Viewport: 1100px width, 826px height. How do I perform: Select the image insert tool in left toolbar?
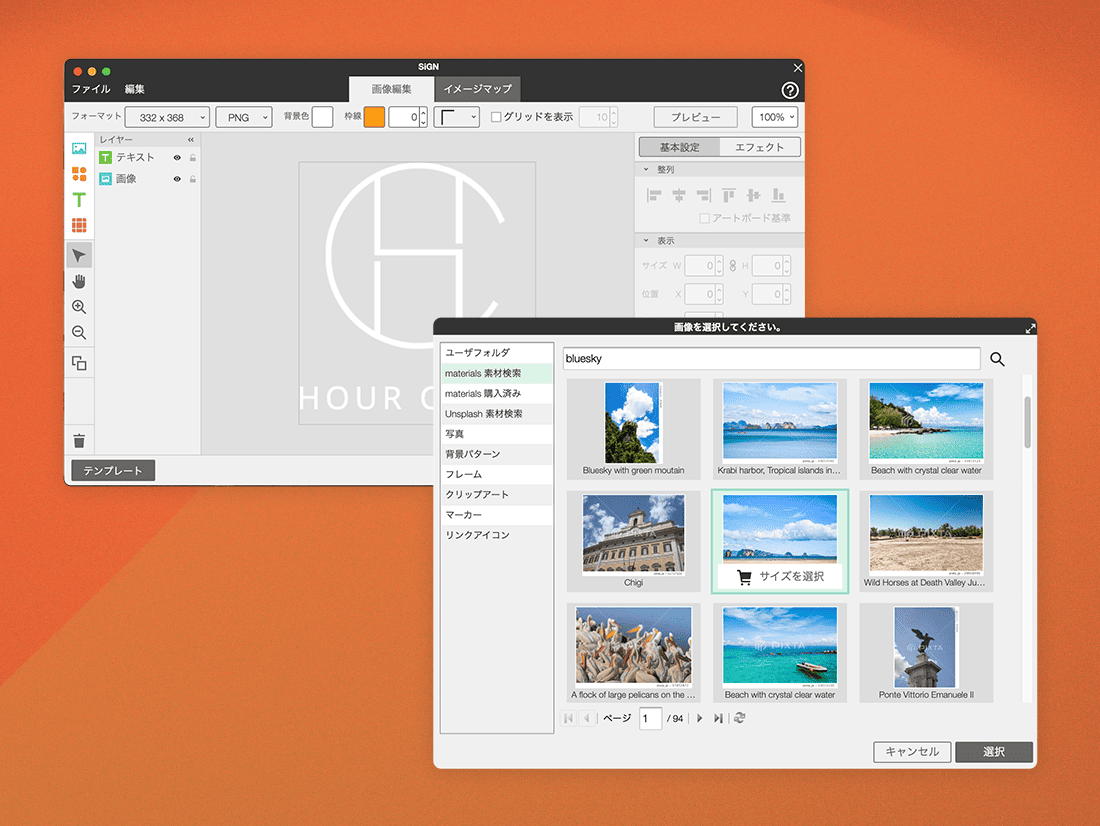[79, 149]
